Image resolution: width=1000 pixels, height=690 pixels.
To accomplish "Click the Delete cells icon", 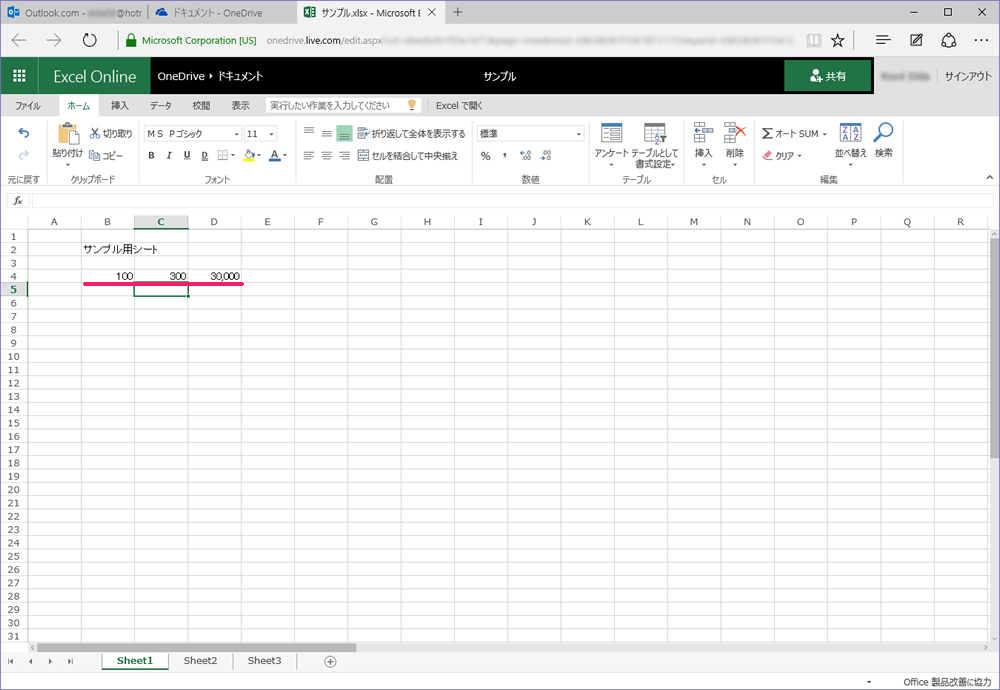I will [735, 133].
